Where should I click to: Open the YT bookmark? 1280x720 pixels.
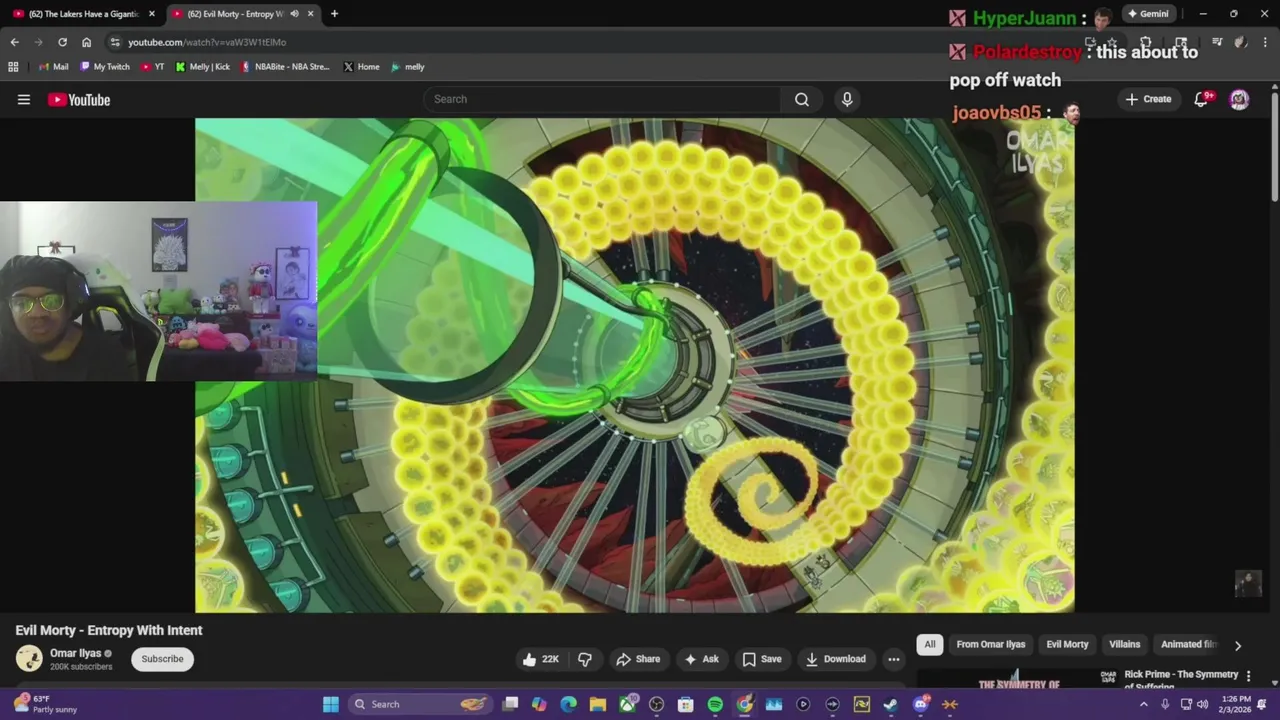[152, 67]
